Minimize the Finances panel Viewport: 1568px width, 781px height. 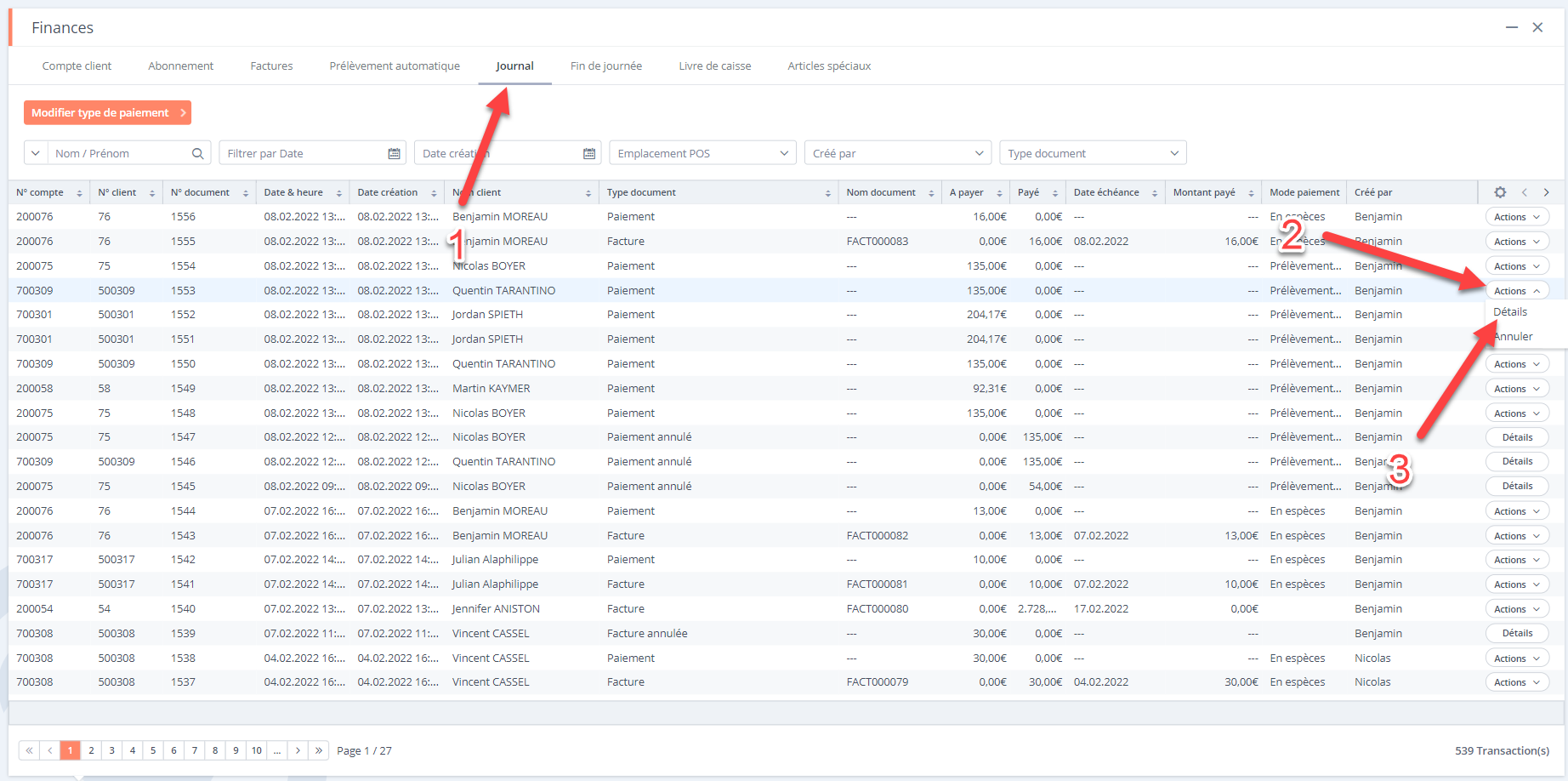point(1512,27)
